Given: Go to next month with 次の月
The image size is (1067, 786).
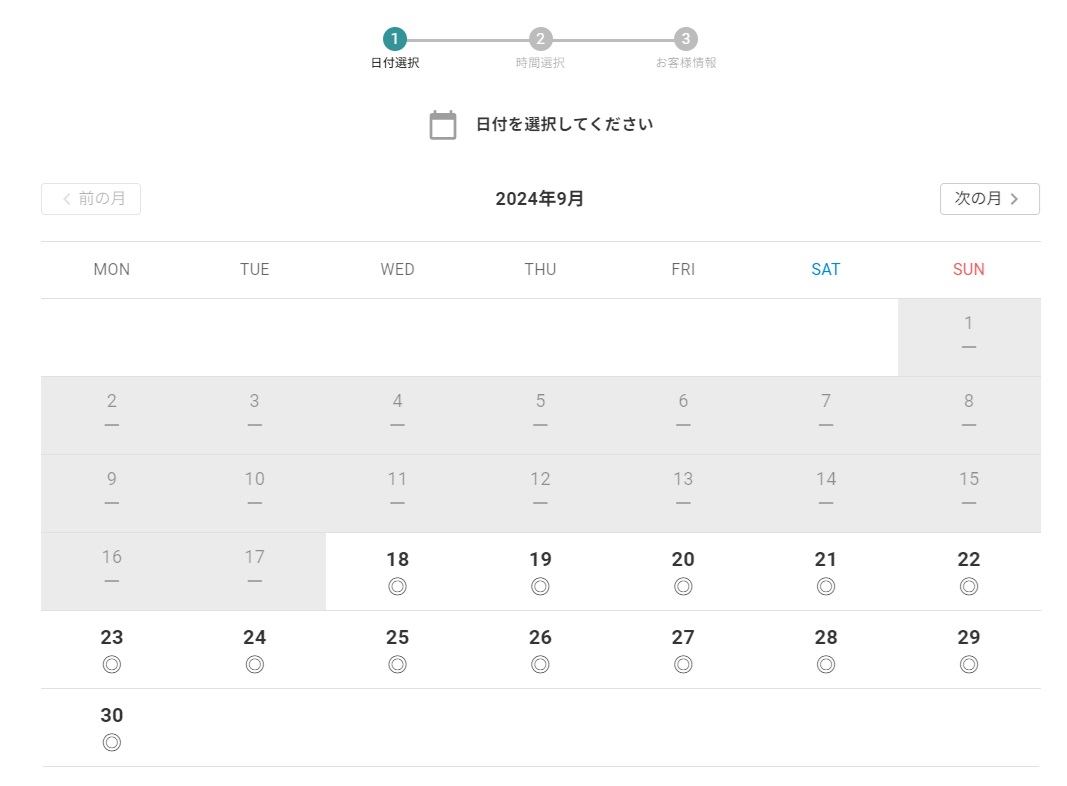Looking at the screenshot, I should pos(989,199).
